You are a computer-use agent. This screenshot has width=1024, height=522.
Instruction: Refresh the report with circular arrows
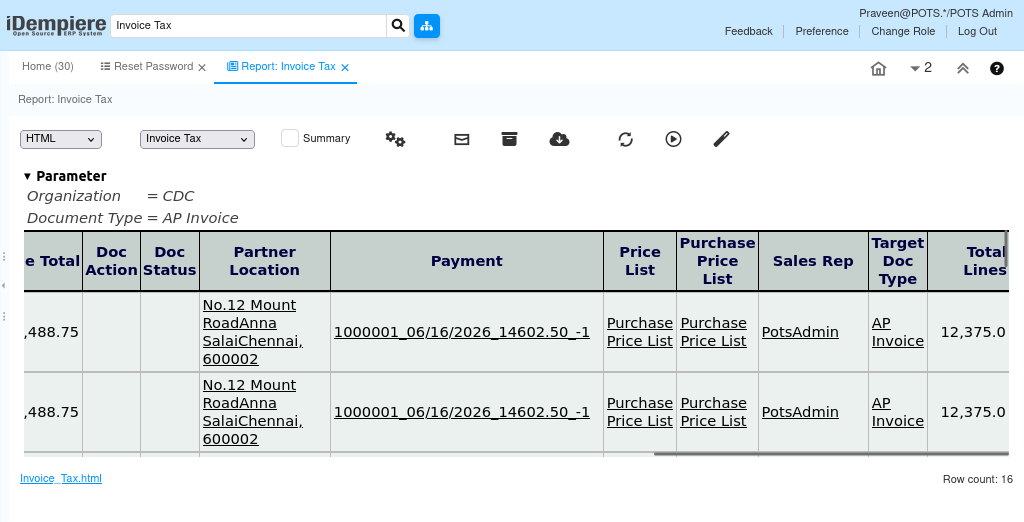pos(626,139)
